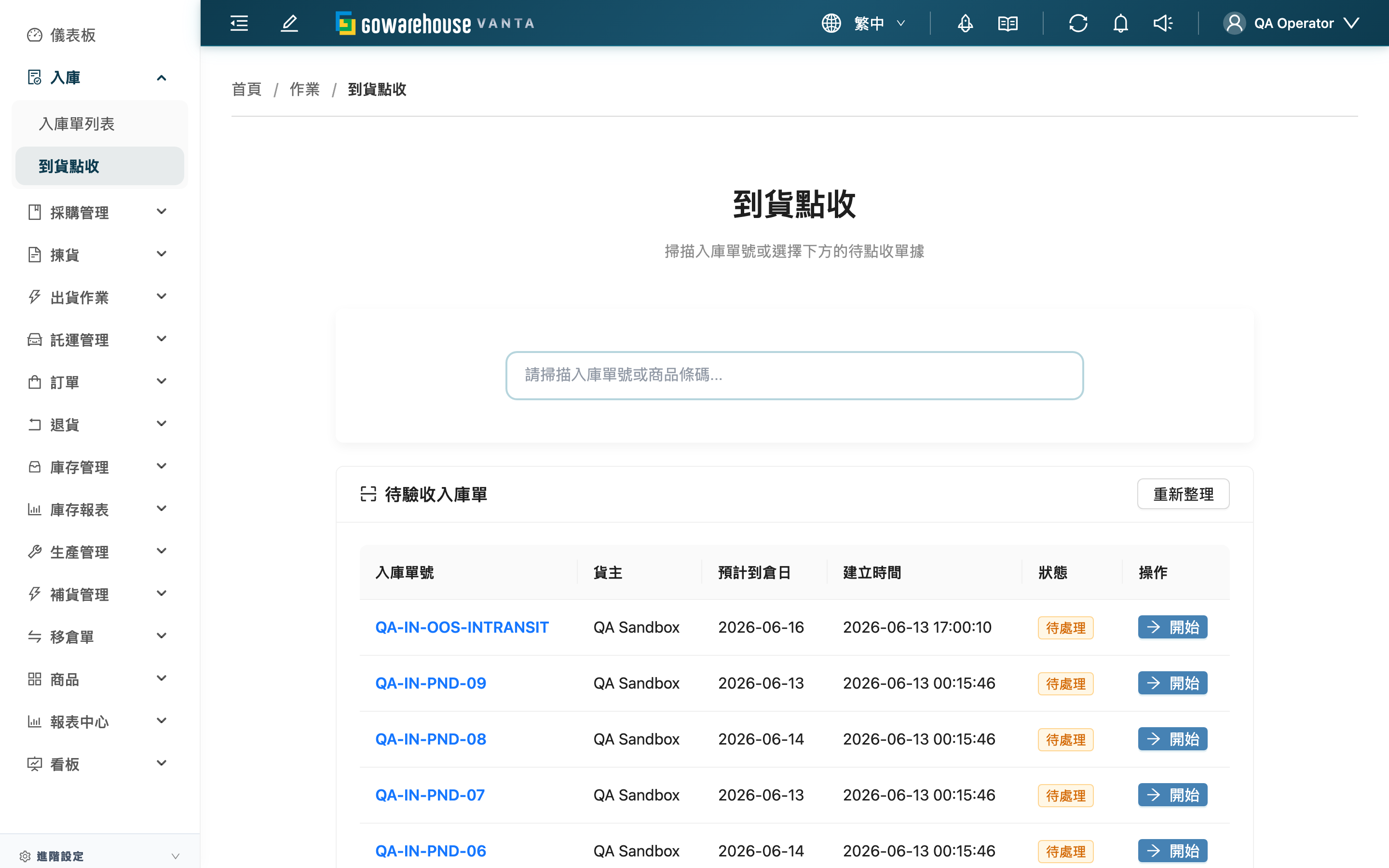The image size is (1389, 868).
Task: Expand the 託運管理 chevron
Action: pyautogui.click(x=161, y=339)
